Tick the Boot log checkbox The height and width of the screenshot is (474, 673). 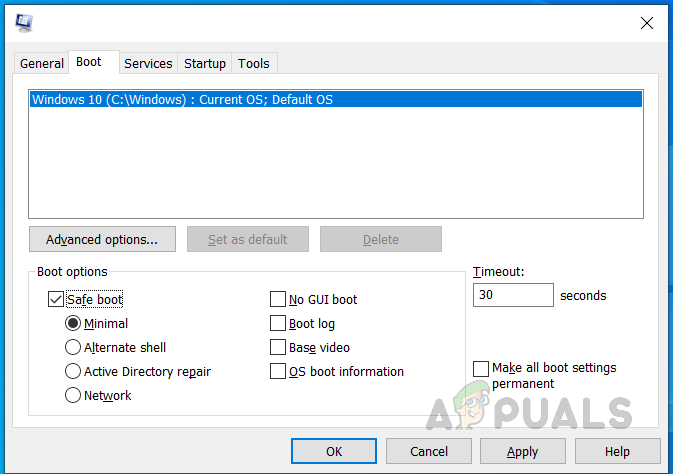pos(278,323)
